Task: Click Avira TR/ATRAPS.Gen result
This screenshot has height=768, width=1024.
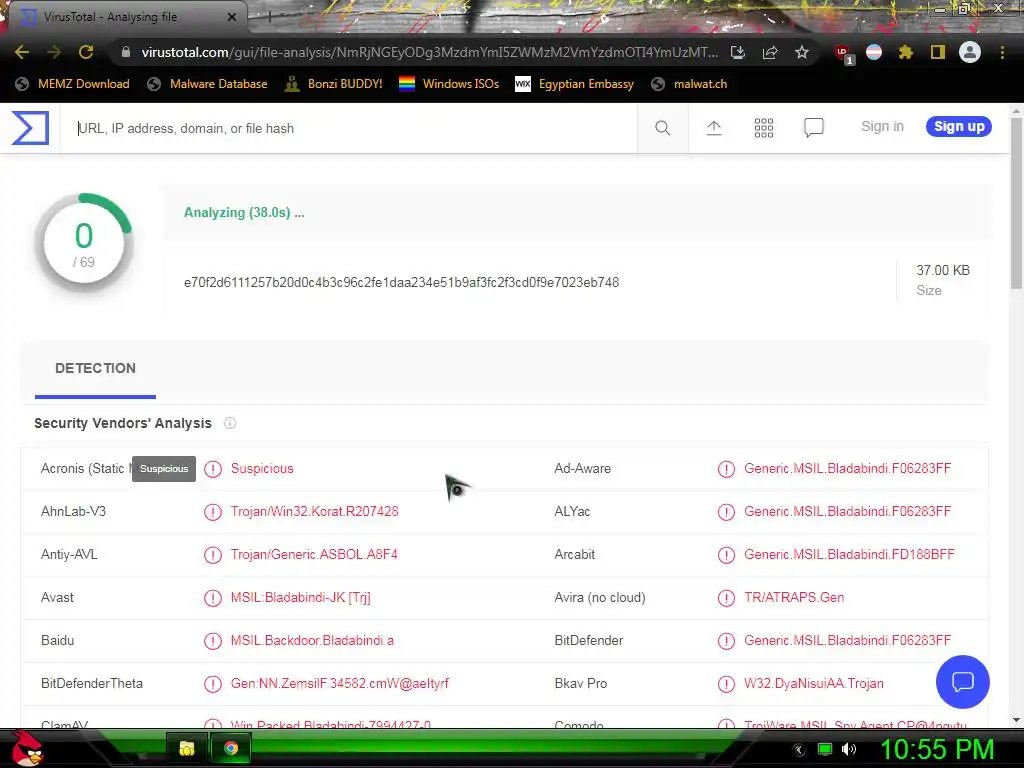Action: coord(794,598)
